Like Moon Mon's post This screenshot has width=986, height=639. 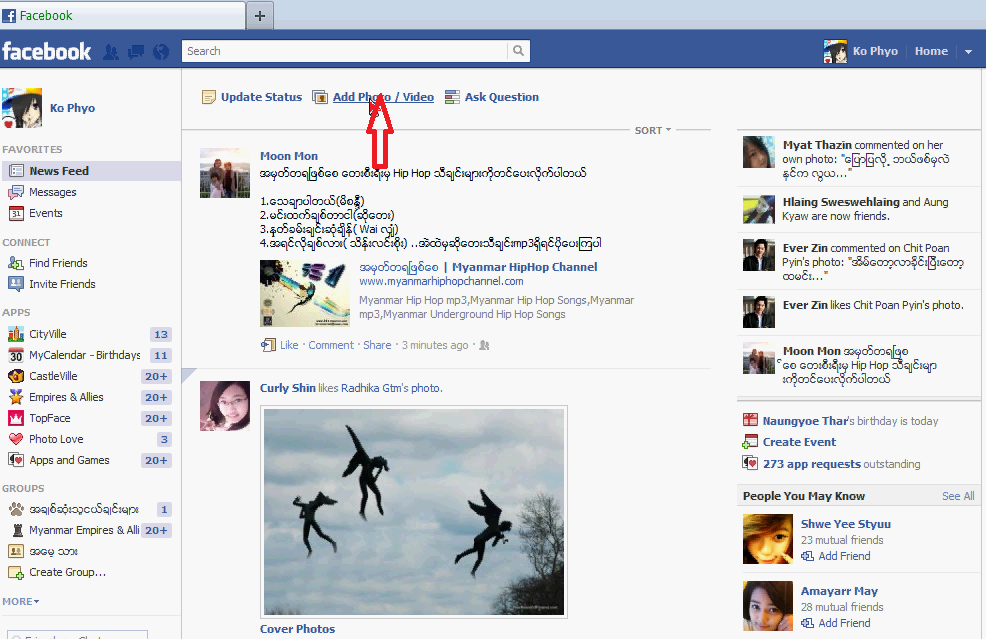[x=289, y=345]
